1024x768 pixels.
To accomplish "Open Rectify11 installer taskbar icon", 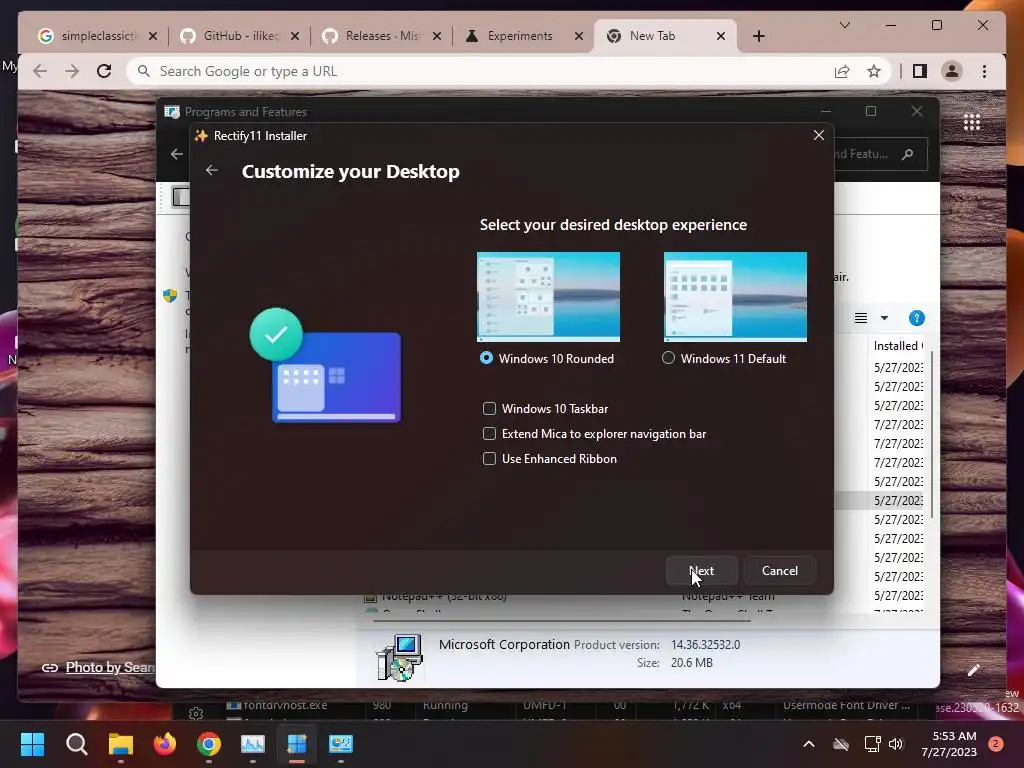I will 296,744.
